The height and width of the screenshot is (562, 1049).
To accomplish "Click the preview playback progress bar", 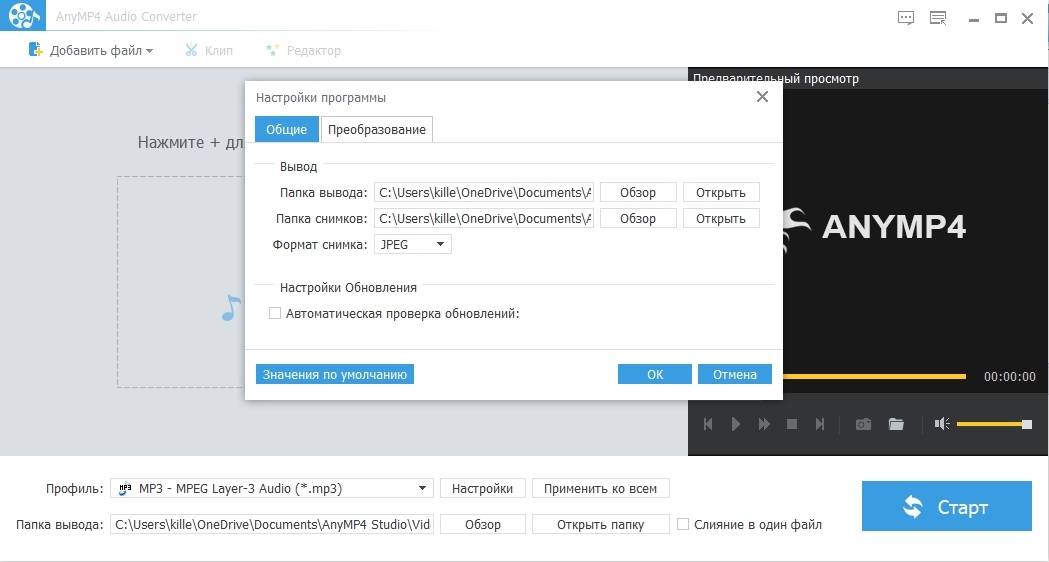I will (874, 377).
